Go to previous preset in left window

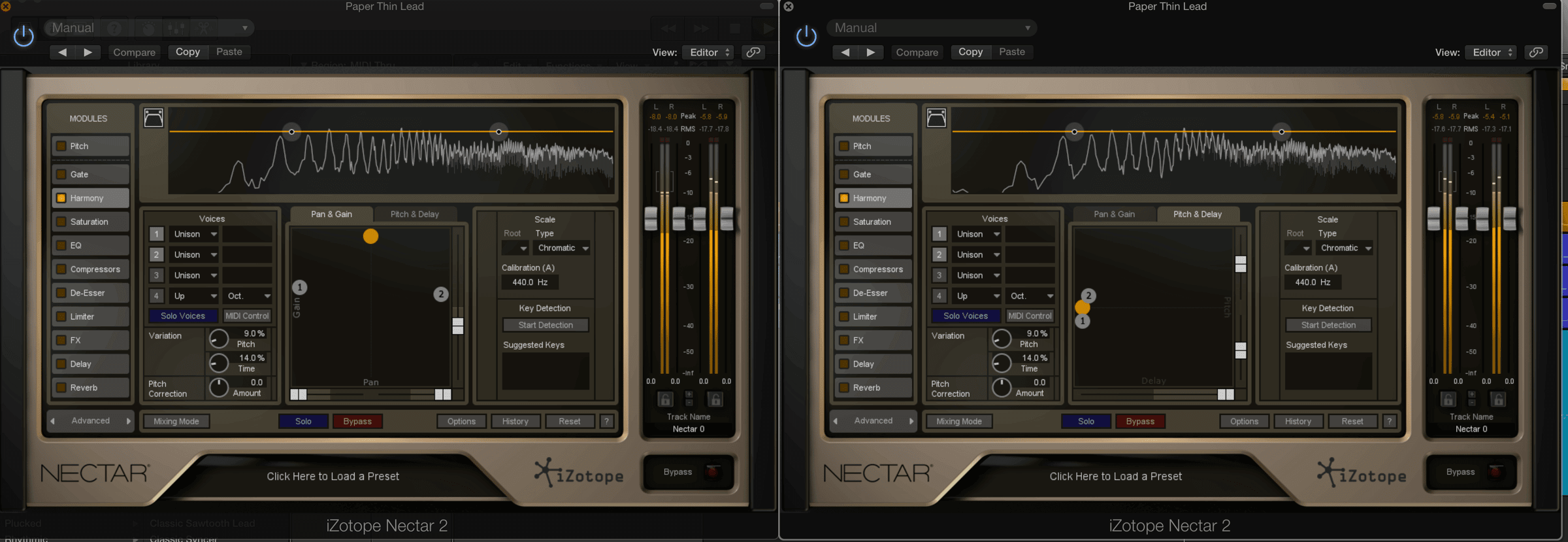click(63, 52)
